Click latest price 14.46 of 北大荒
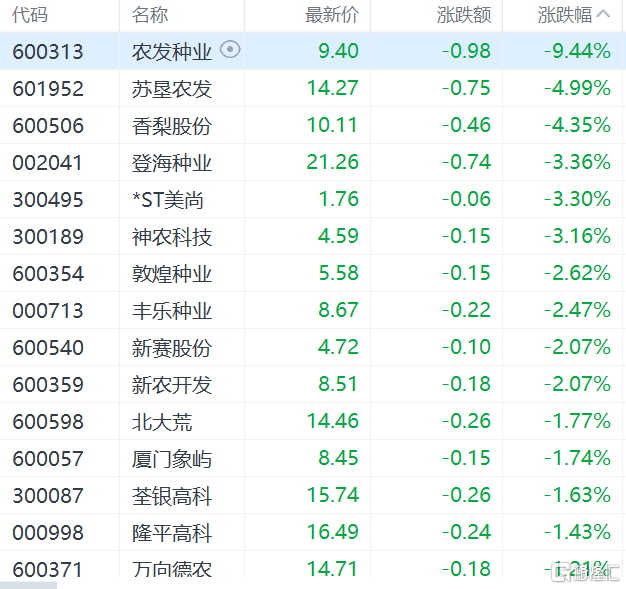The image size is (626, 589). coord(333,421)
